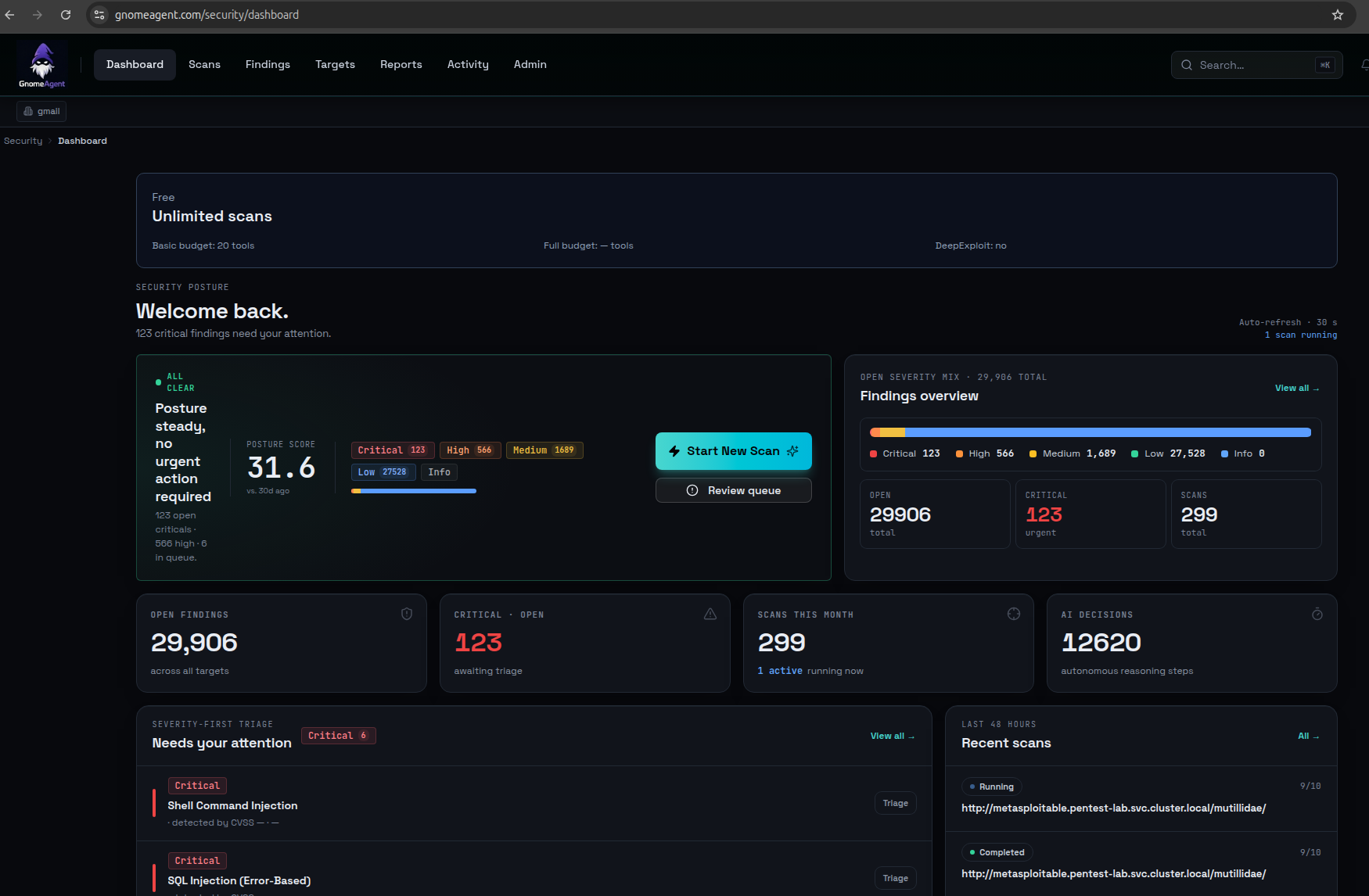
Task: Open the Running mutillidae scan row
Action: 1141,798
